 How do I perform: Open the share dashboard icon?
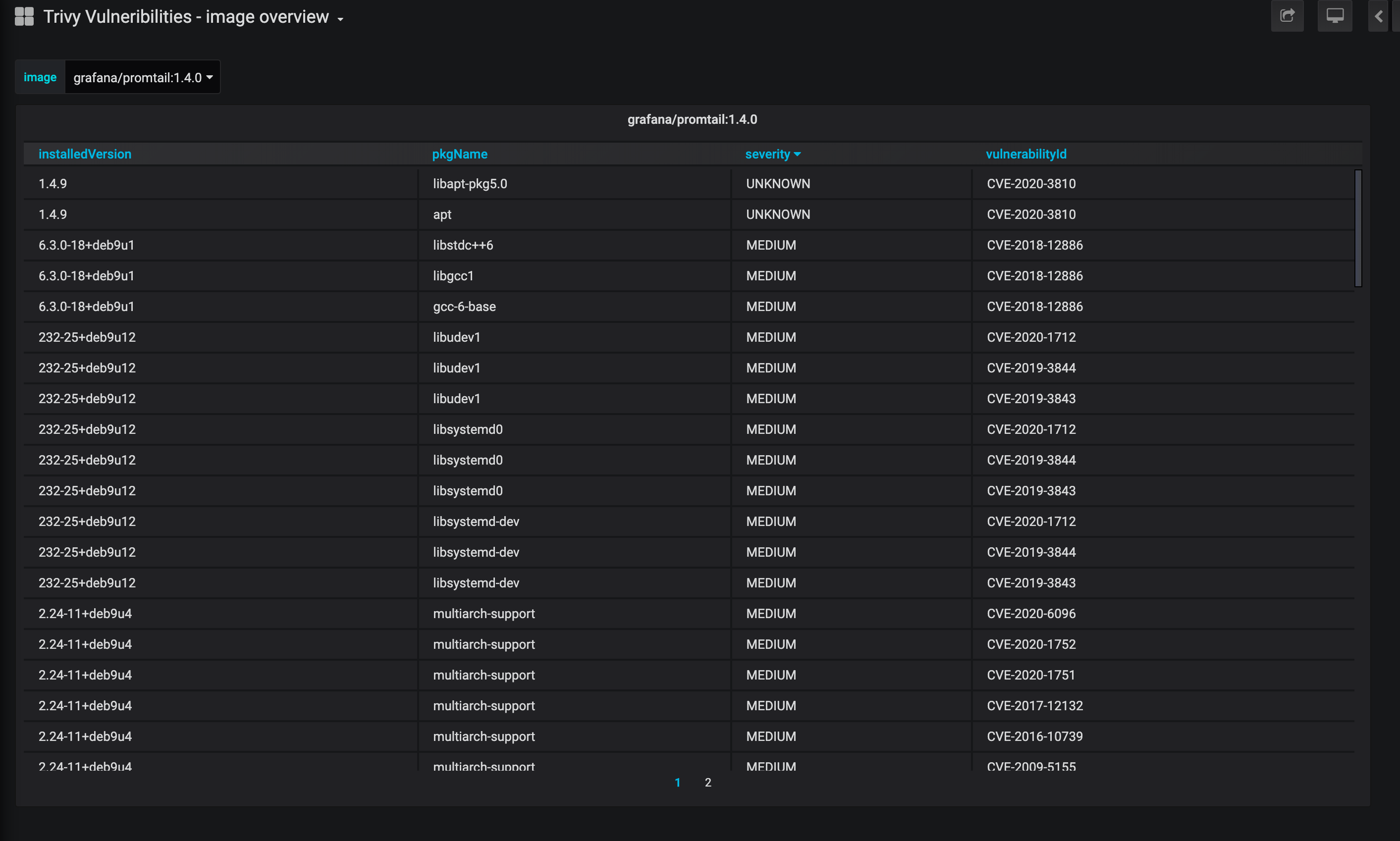pyautogui.click(x=1287, y=16)
